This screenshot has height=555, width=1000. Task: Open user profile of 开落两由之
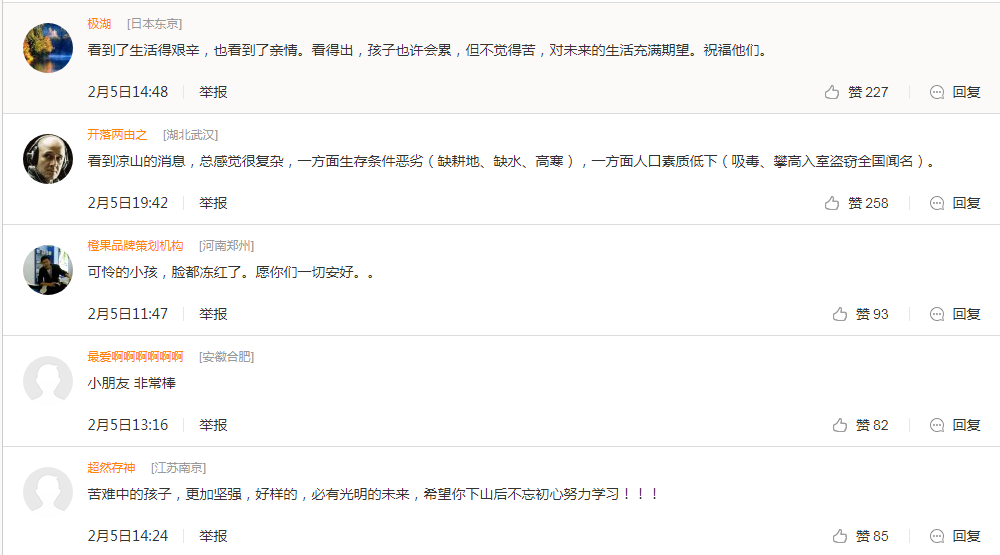117,135
